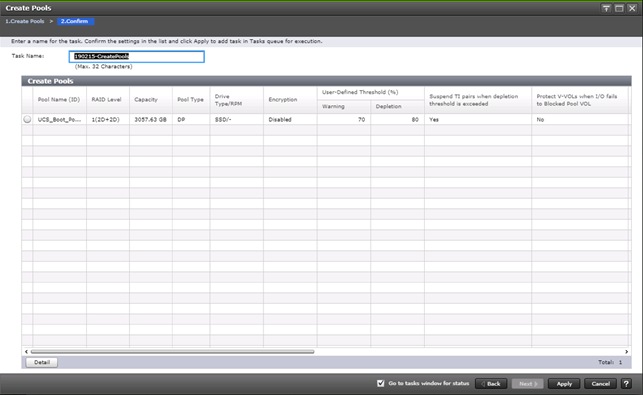Screen dimensions: 643x395
Task: Click the SSD/- drive type cell
Action: click(x=237, y=119)
